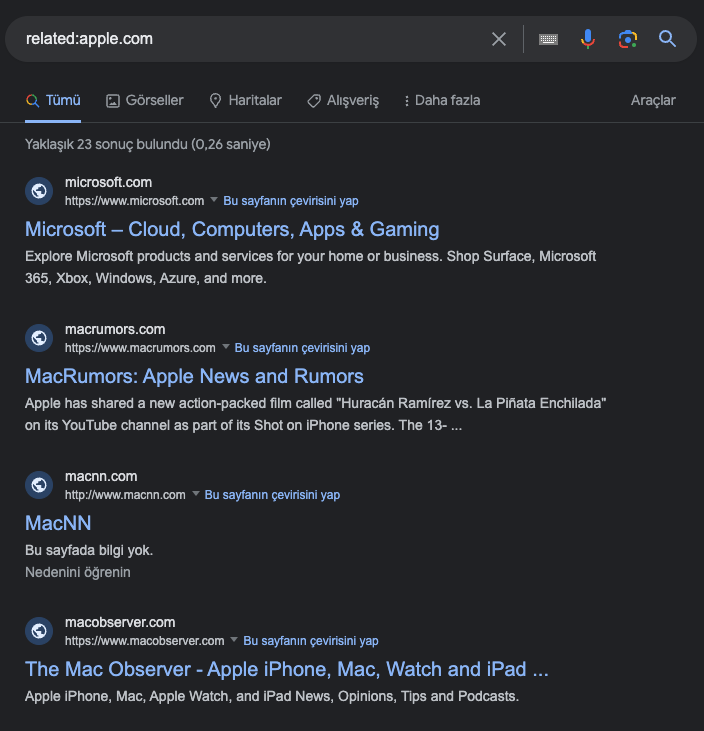This screenshot has height=731, width=704.
Task: Click the globe favicon next to macrumors.com
Action: coord(39,338)
